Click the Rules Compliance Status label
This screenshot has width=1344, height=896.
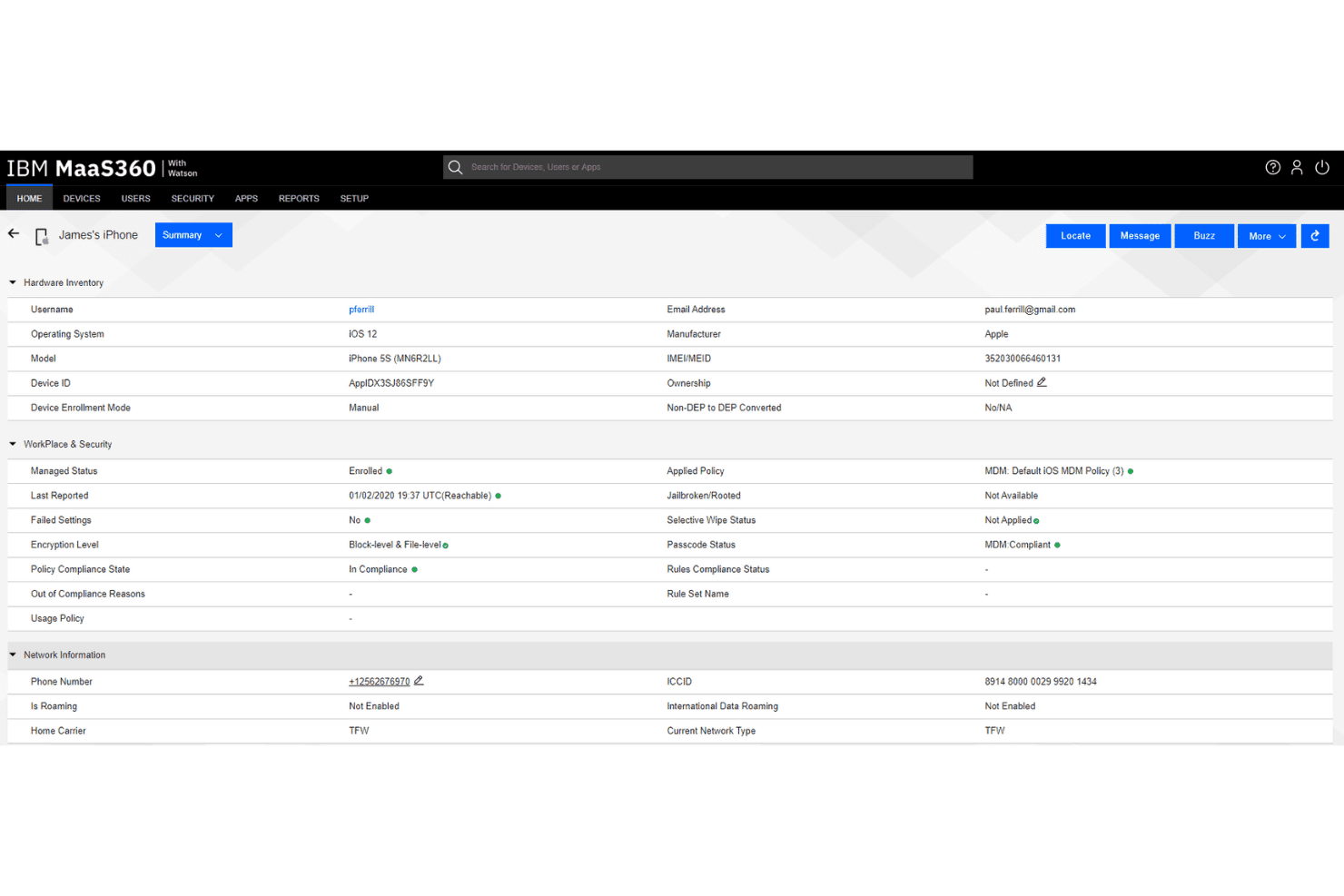point(718,569)
